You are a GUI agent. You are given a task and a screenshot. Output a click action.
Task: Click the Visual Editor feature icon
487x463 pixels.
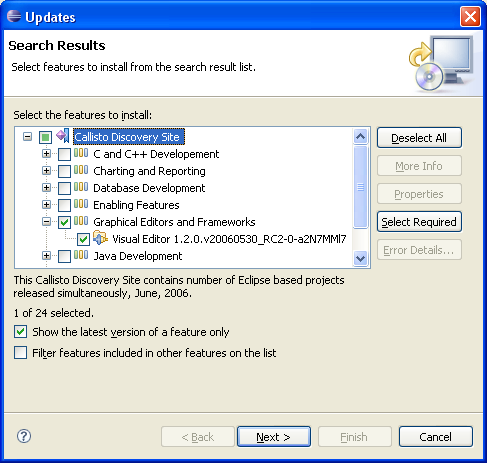[100, 238]
